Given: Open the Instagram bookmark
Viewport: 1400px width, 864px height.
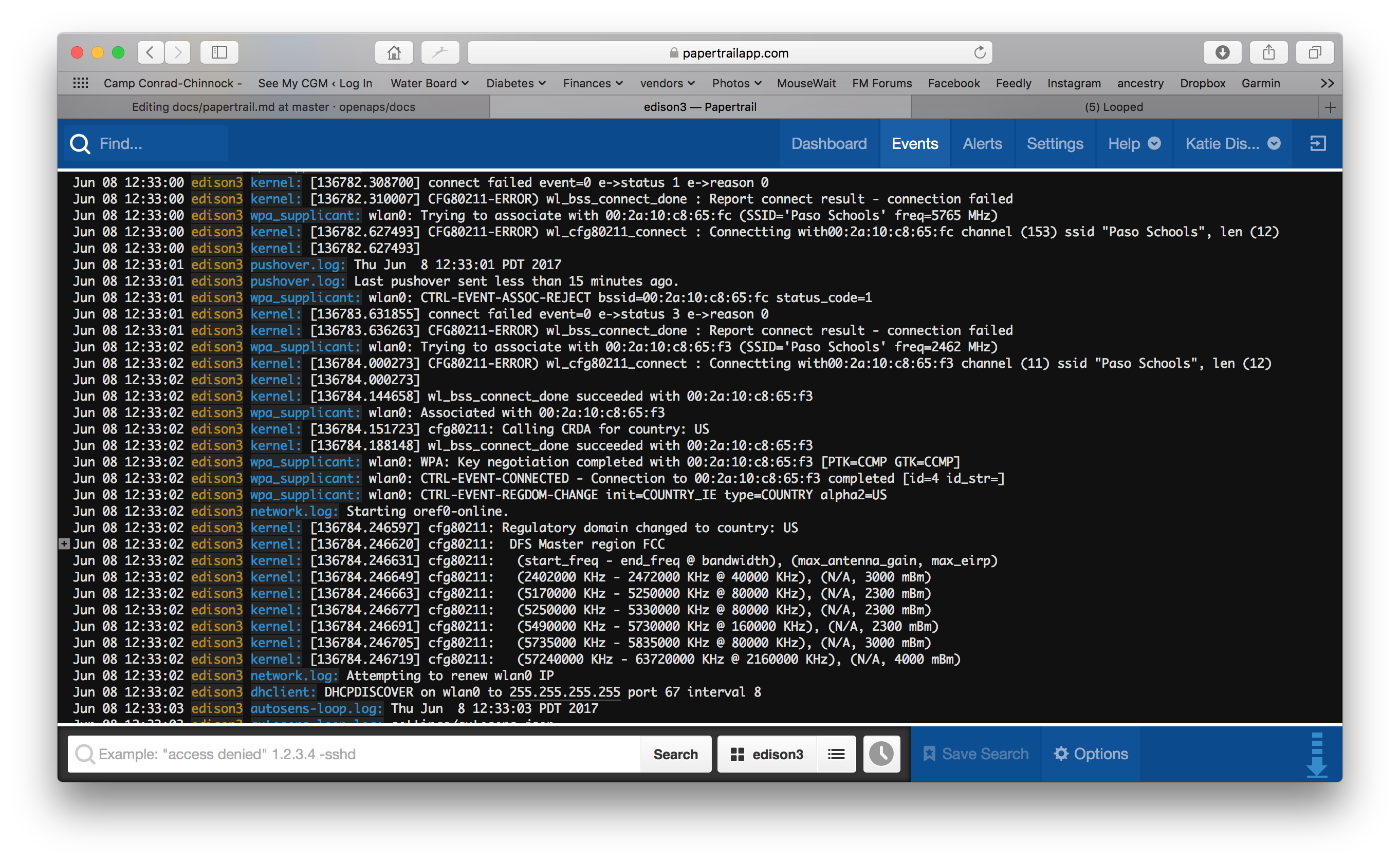Looking at the screenshot, I should point(1074,83).
